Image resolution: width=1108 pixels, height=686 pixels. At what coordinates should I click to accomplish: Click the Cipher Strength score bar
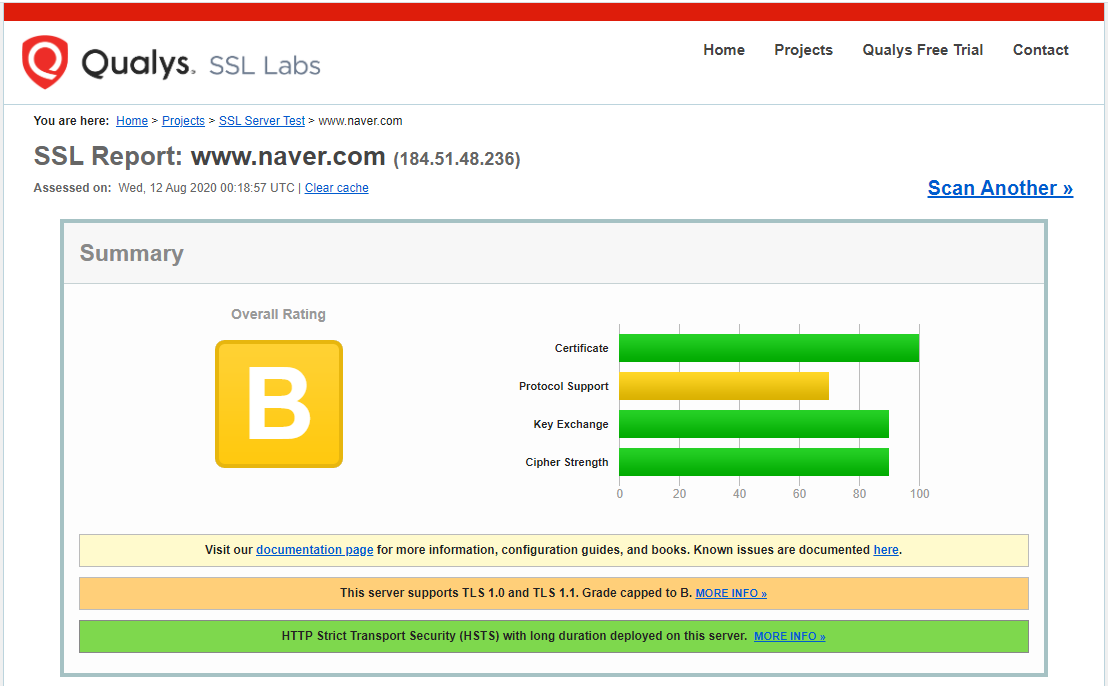pyautogui.click(x=754, y=462)
